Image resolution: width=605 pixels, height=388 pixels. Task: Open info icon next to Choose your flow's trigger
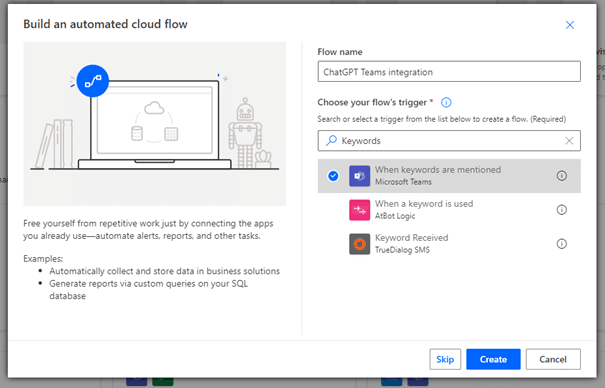click(446, 103)
